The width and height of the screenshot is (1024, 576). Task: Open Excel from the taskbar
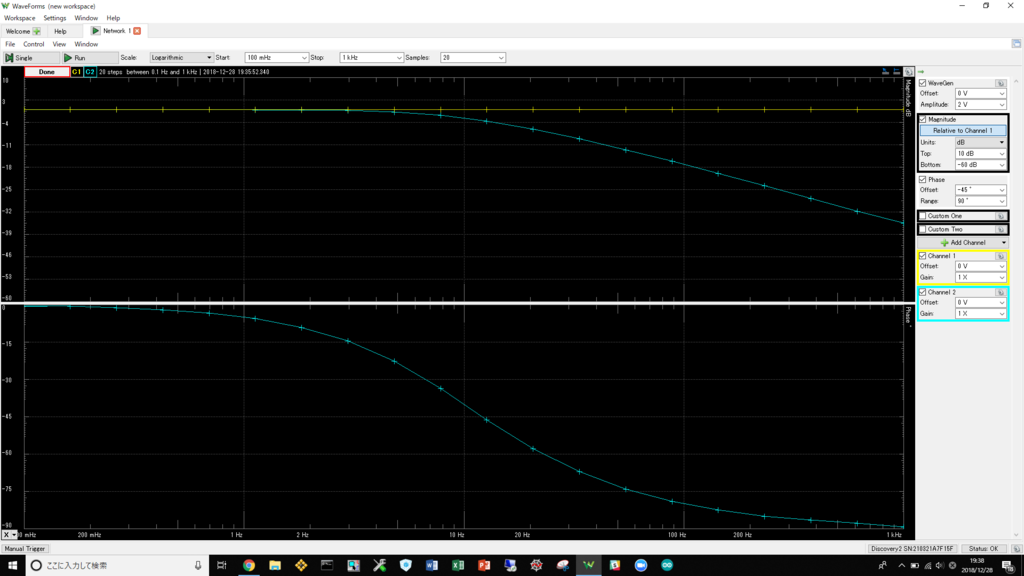(x=458, y=565)
